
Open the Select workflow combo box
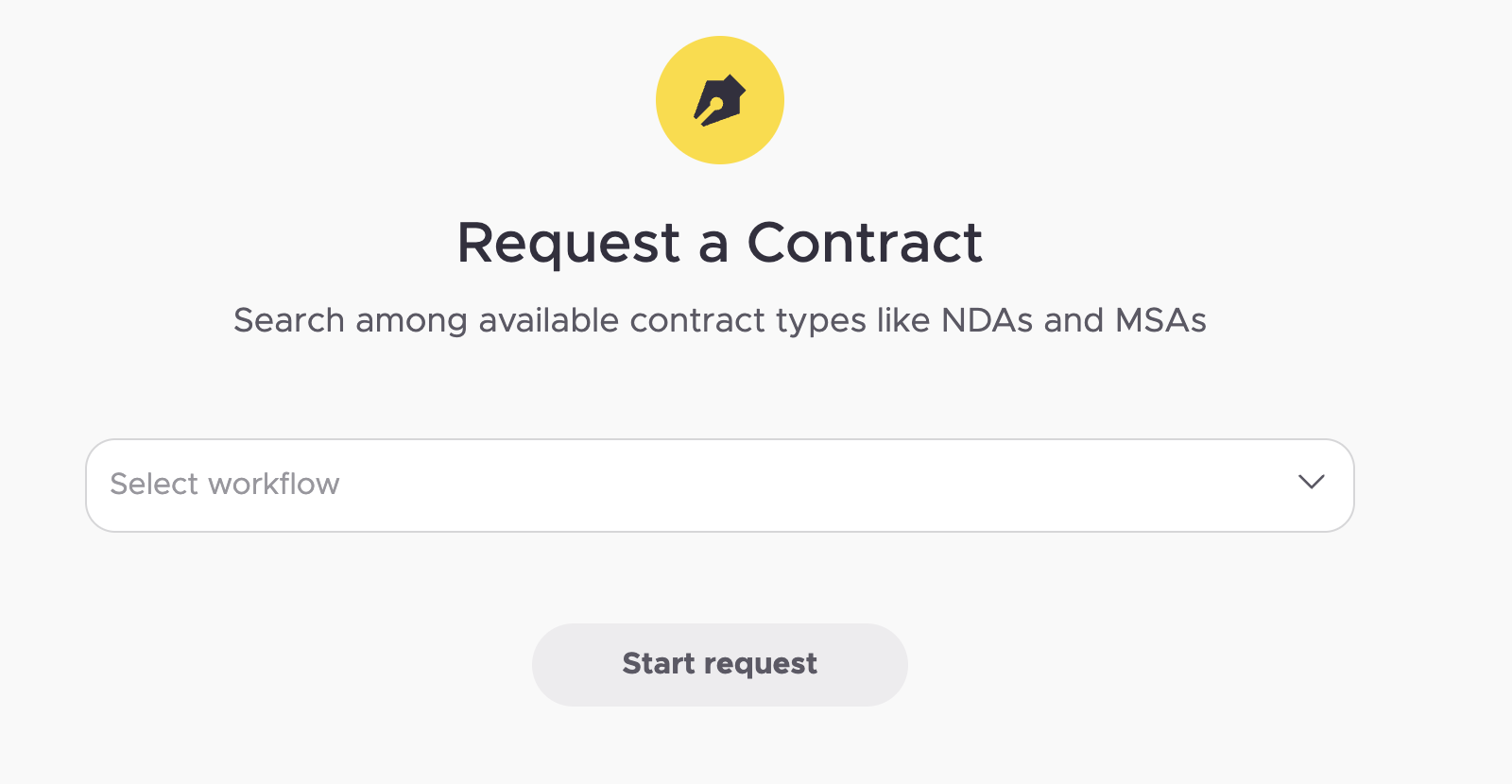pos(720,486)
